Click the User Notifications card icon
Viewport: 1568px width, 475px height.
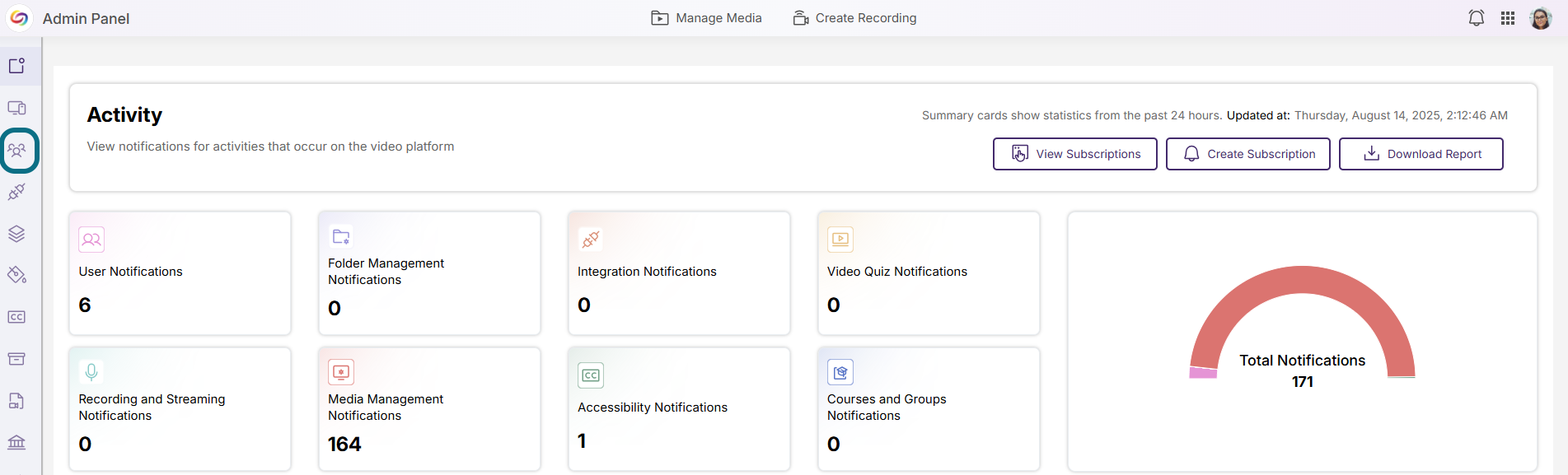(x=91, y=240)
